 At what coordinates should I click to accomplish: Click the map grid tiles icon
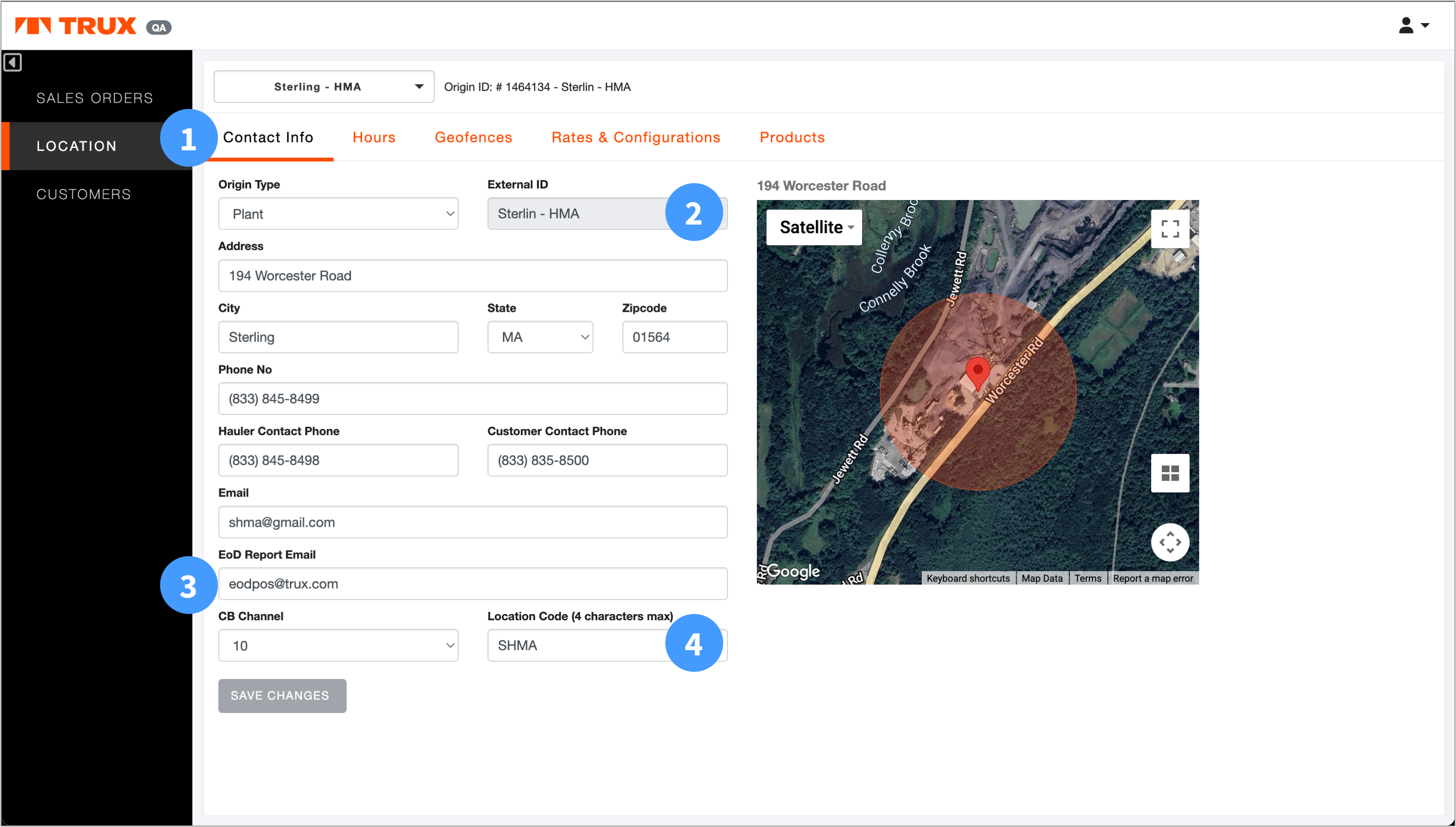1170,473
